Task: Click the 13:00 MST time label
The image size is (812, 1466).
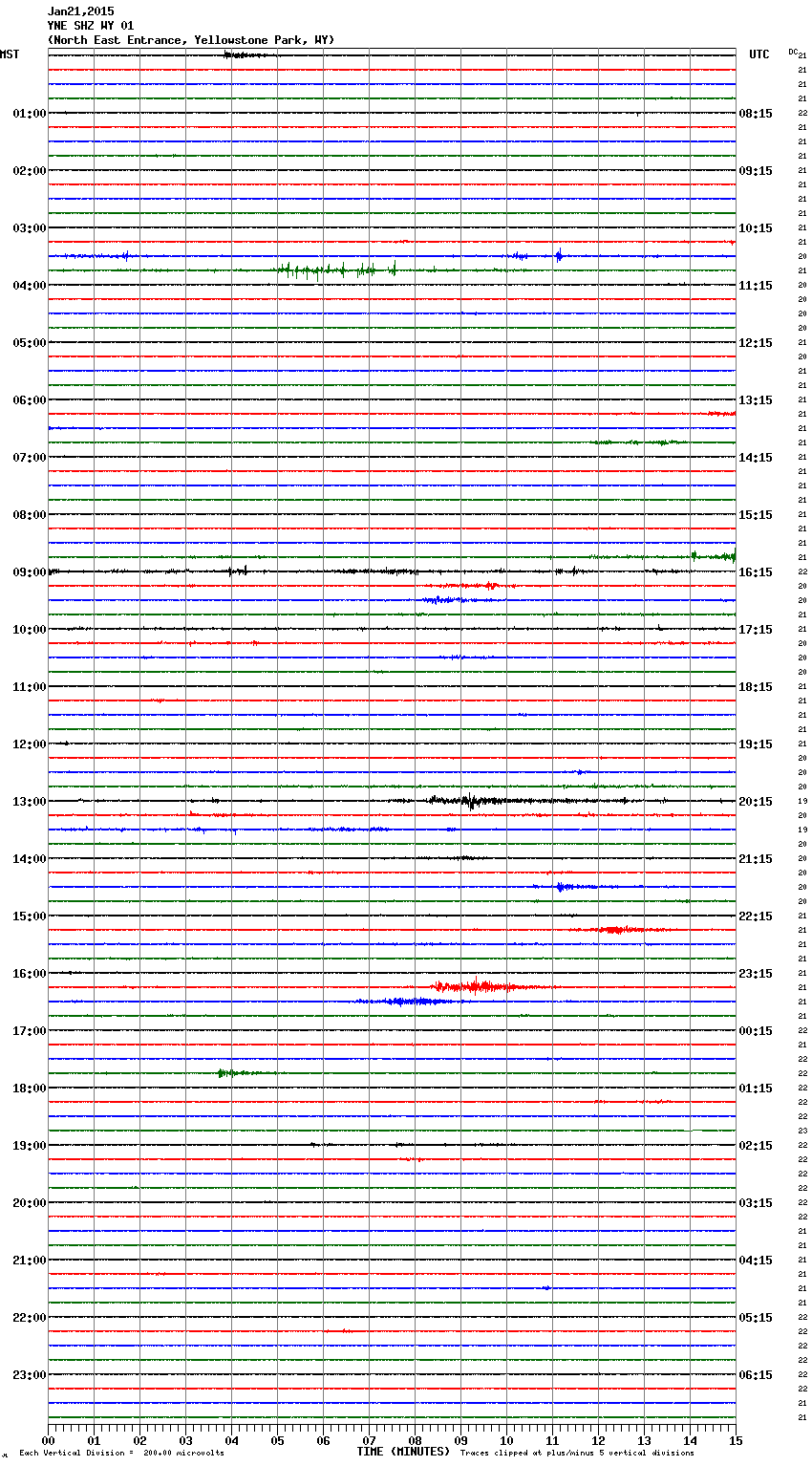Action: point(30,802)
